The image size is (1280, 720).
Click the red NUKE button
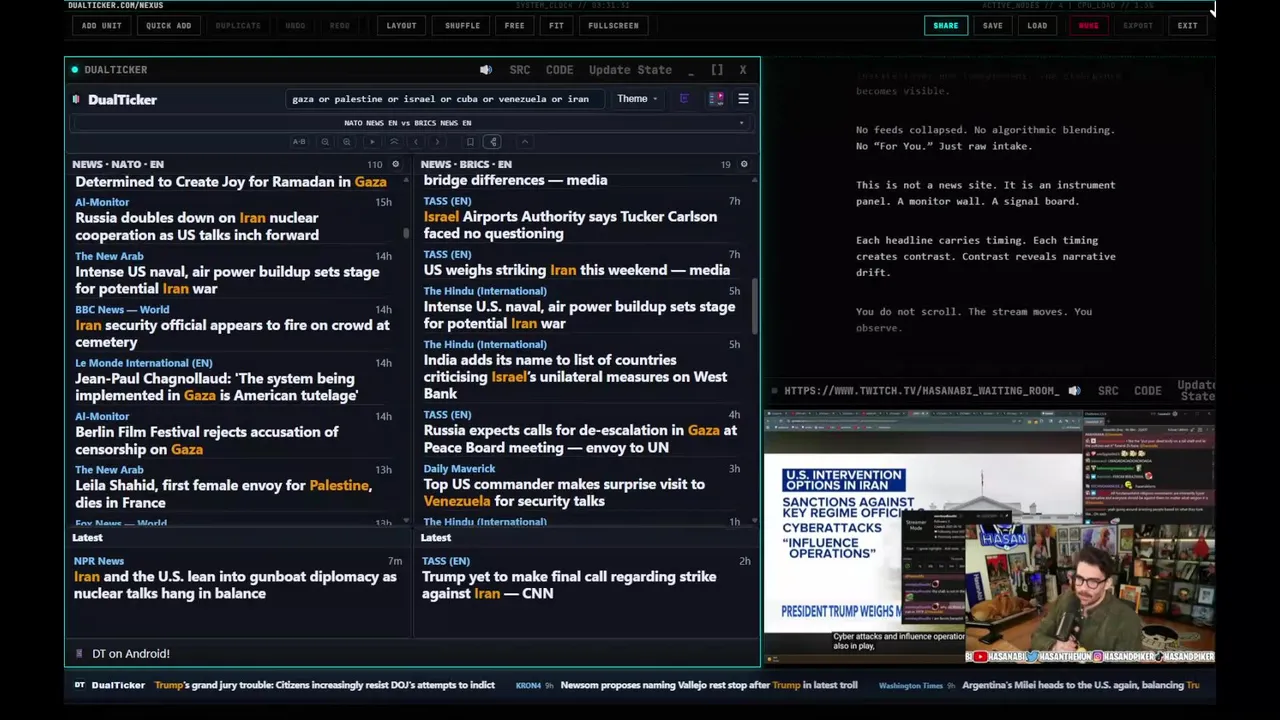(1088, 25)
